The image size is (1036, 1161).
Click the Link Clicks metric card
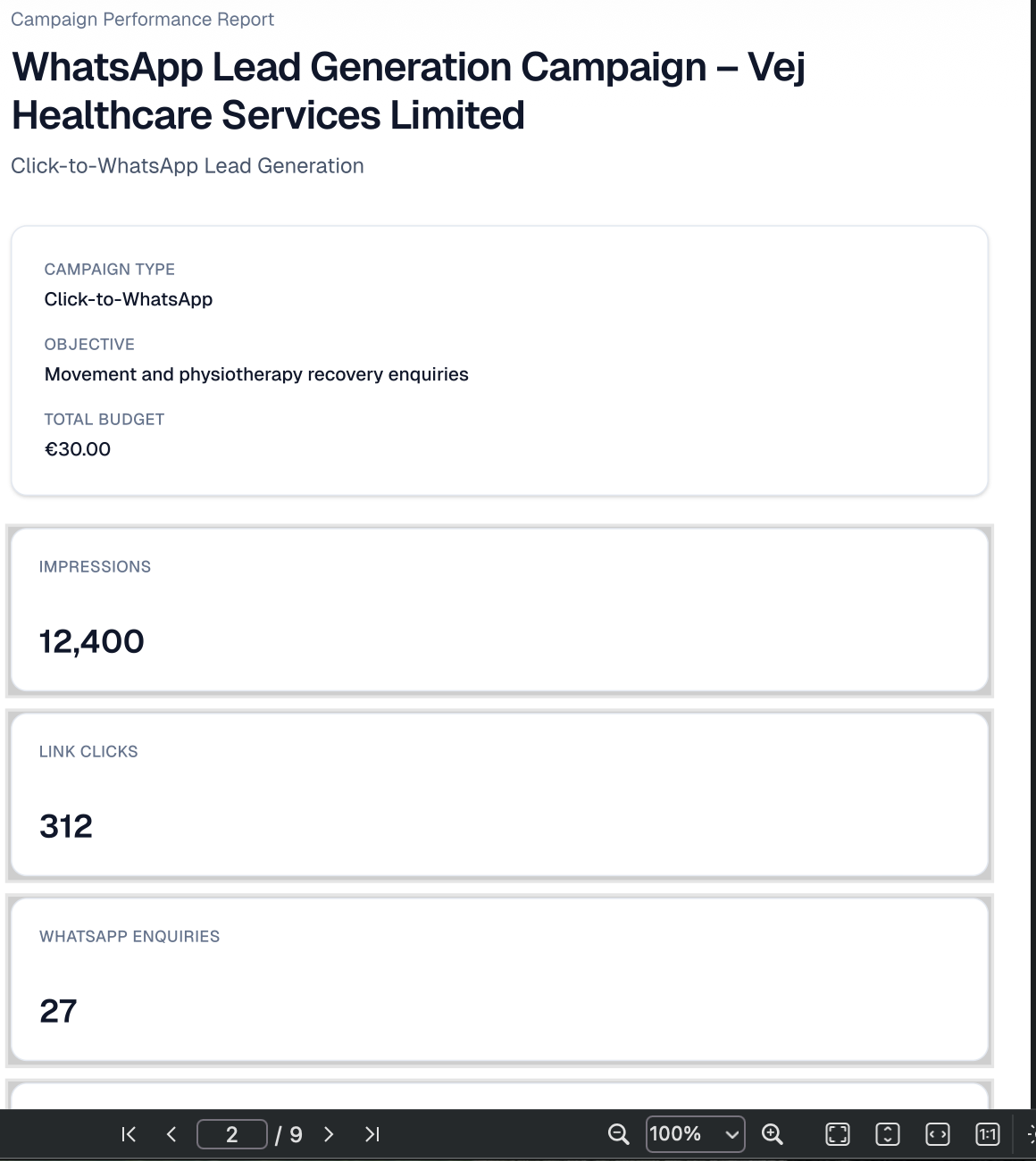point(499,795)
